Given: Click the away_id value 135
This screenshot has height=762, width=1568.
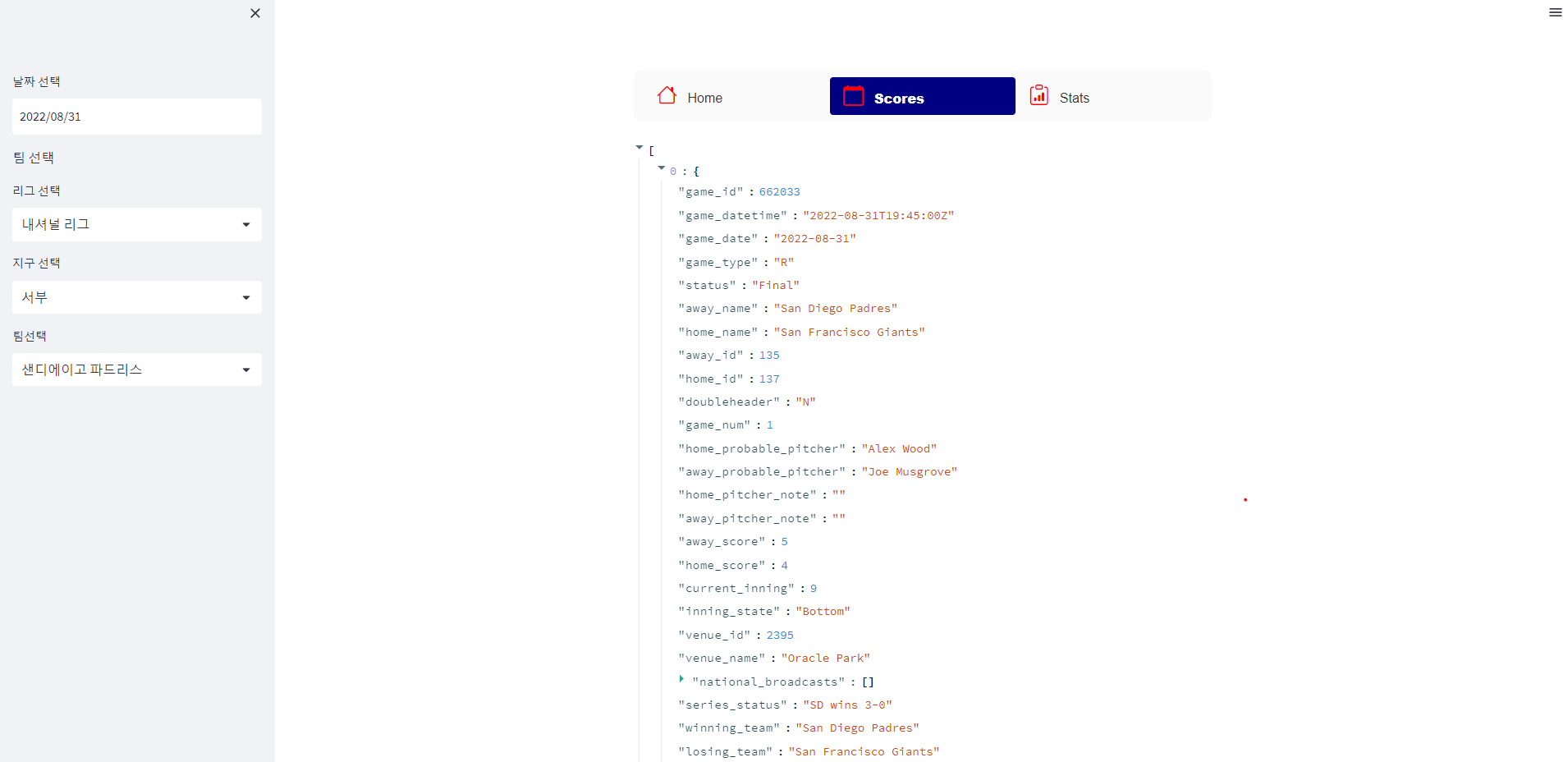Looking at the screenshot, I should (769, 356).
